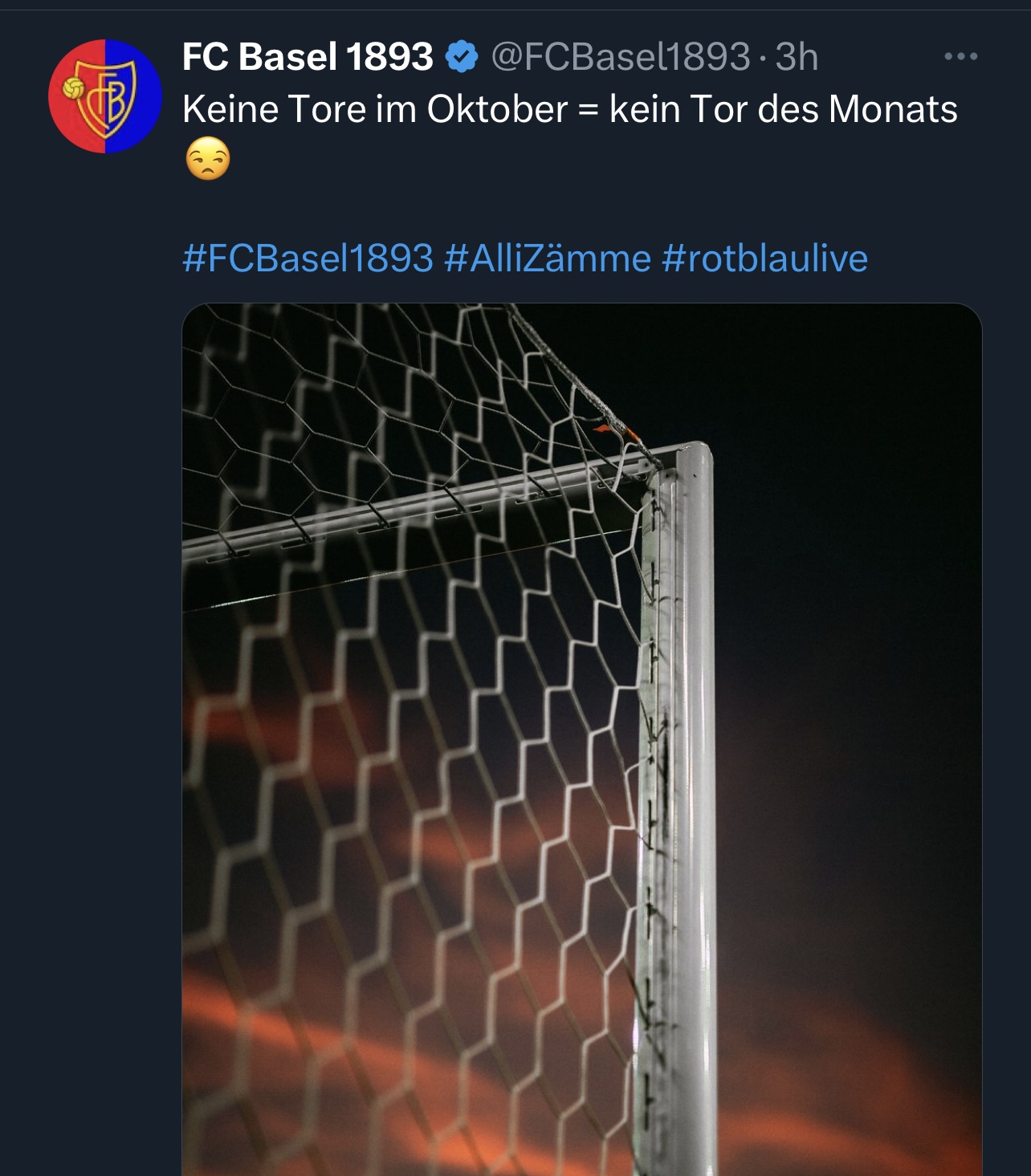Open the goal net photo

(x=582, y=739)
